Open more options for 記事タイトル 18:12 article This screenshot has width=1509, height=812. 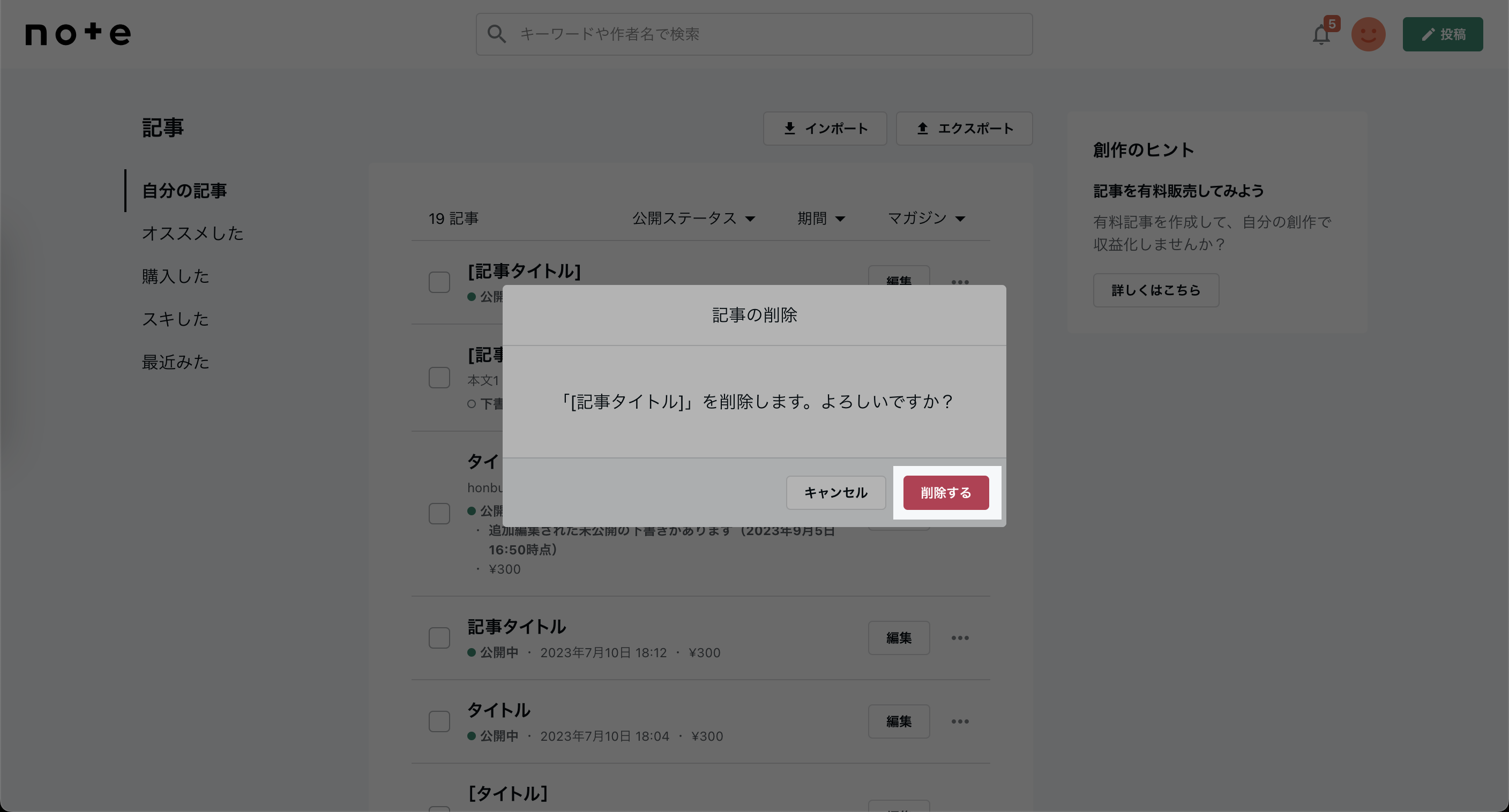tap(960, 637)
